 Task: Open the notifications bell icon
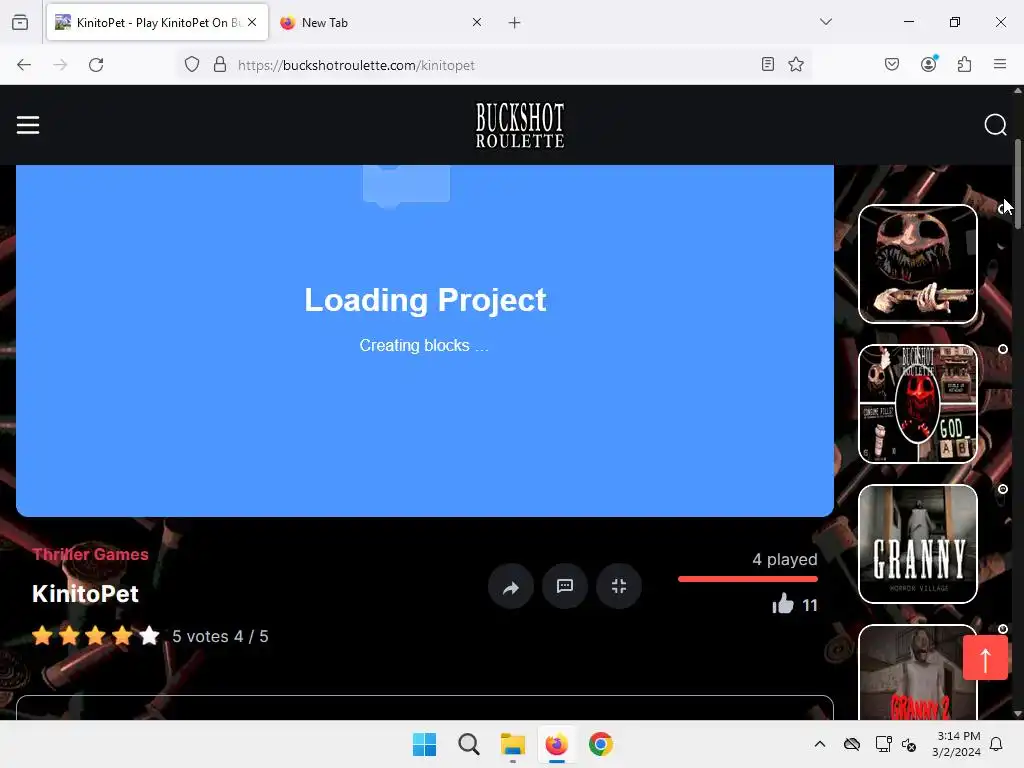pos(996,744)
